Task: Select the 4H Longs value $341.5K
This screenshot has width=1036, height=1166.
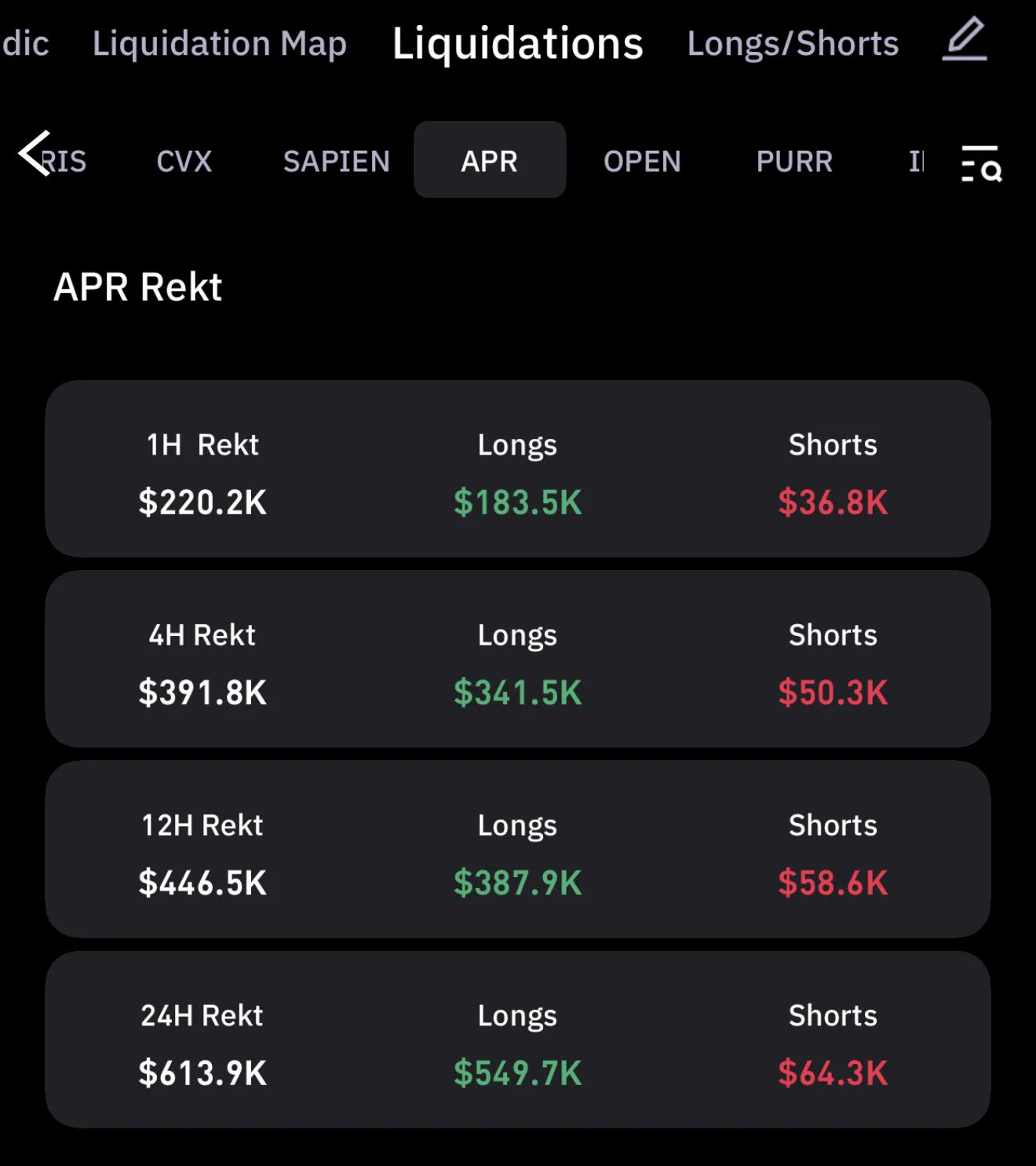Action: coord(518,693)
